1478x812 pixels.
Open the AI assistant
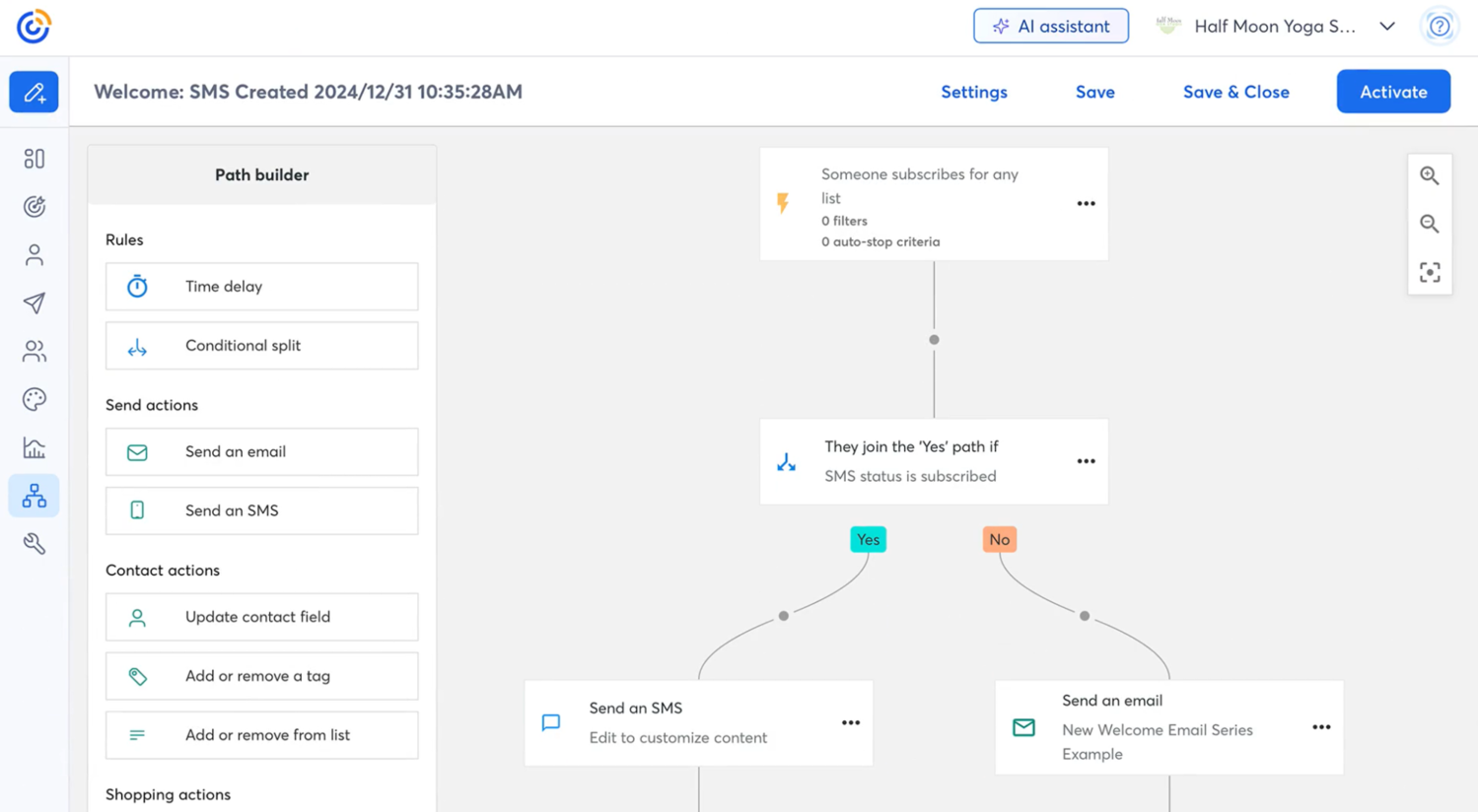point(1050,26)
